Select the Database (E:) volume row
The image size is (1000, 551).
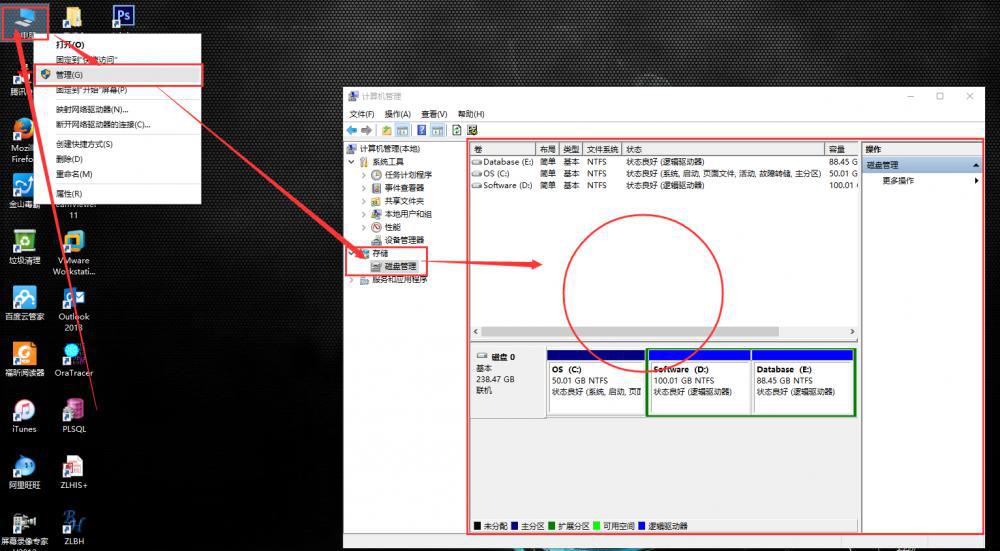click(663, 162)
